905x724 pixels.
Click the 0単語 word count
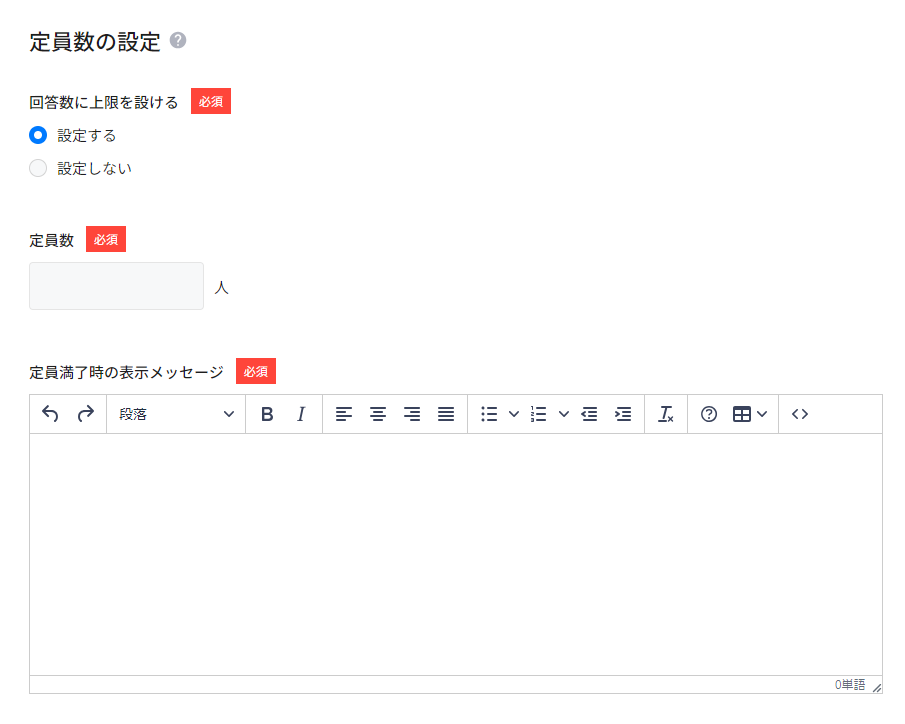[x=850, y=685]
